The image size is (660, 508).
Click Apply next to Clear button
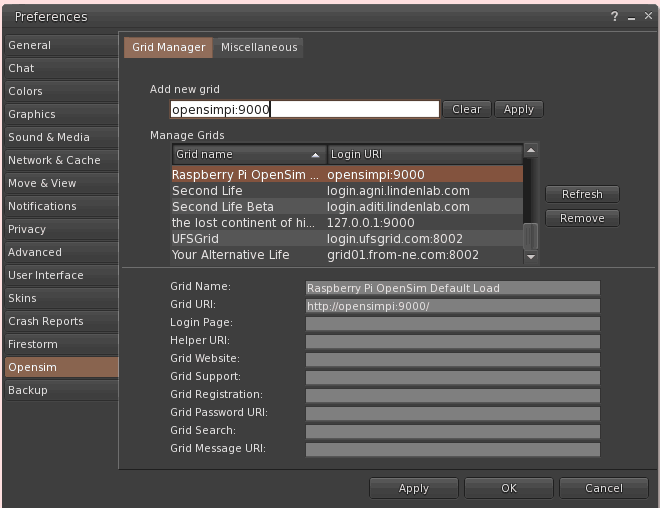[x=519, y=109]
